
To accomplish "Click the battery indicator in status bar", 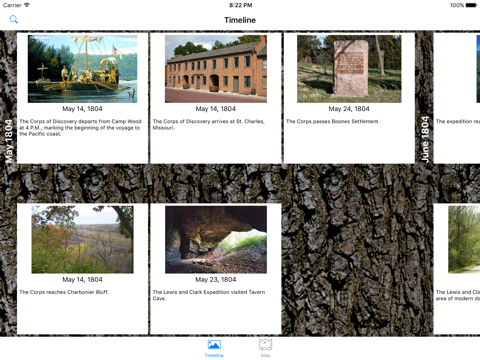I will 471,5.
